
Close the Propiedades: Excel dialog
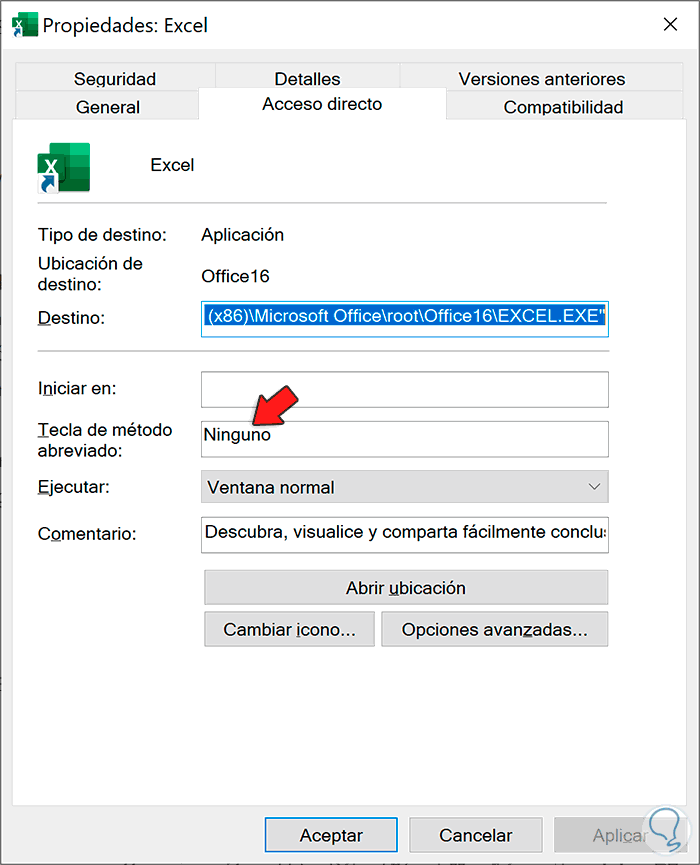[670, 24]
